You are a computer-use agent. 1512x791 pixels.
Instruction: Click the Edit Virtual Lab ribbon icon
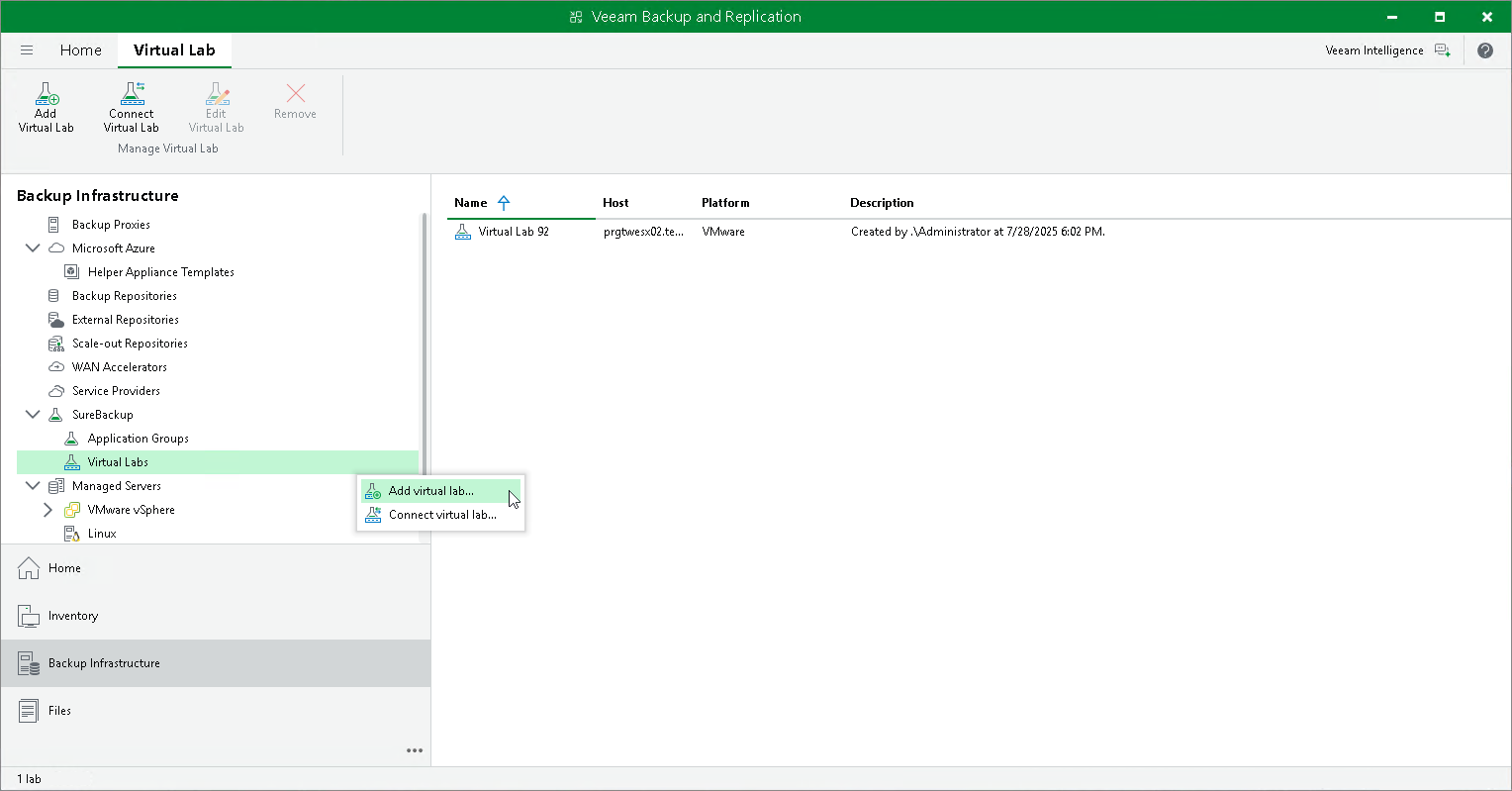tap(217, 94)
